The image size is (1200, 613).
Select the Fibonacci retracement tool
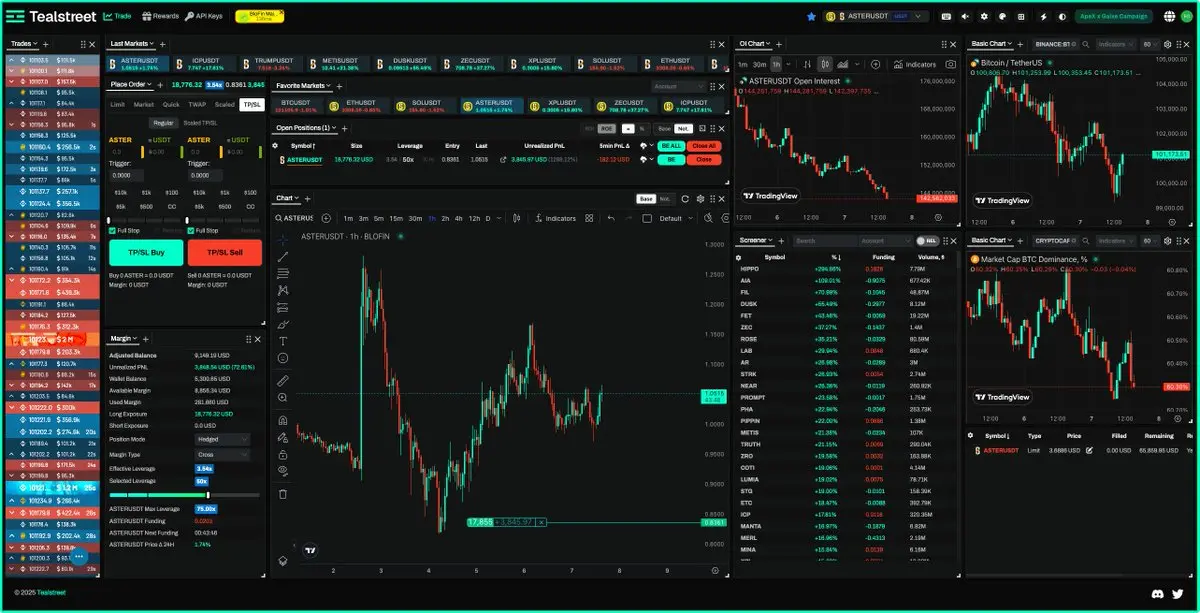(283, 273)
